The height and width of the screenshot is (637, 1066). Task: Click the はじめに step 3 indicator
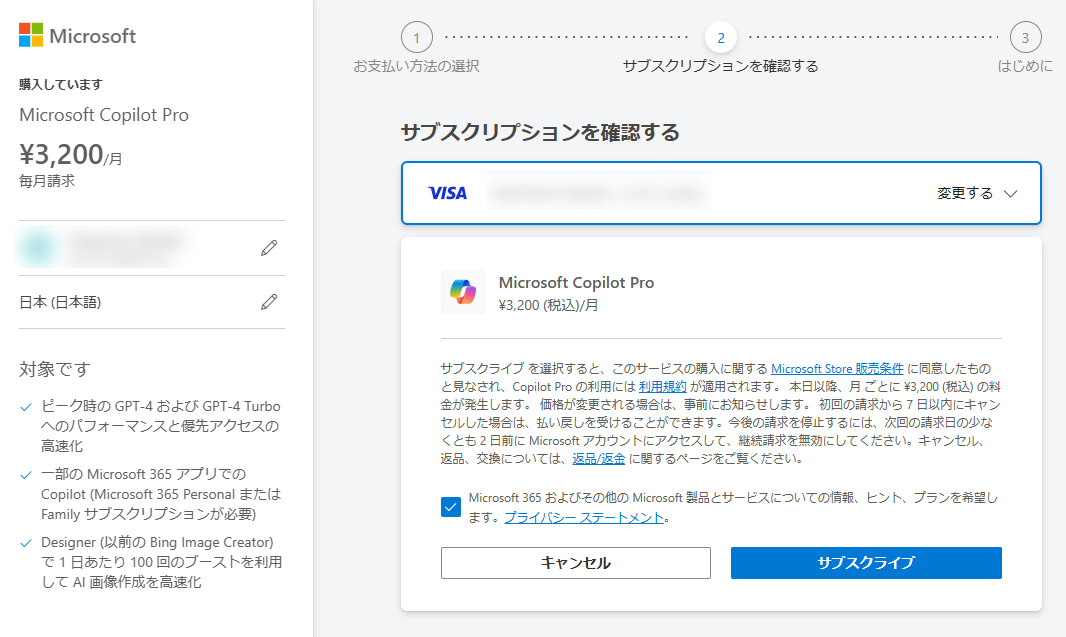(x=1024, y=38)
